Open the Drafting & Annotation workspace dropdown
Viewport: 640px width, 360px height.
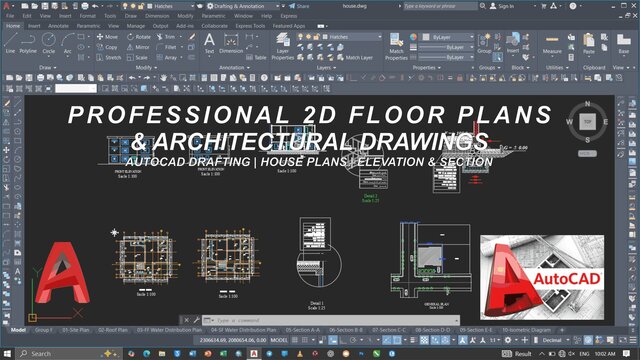point(243,6)
